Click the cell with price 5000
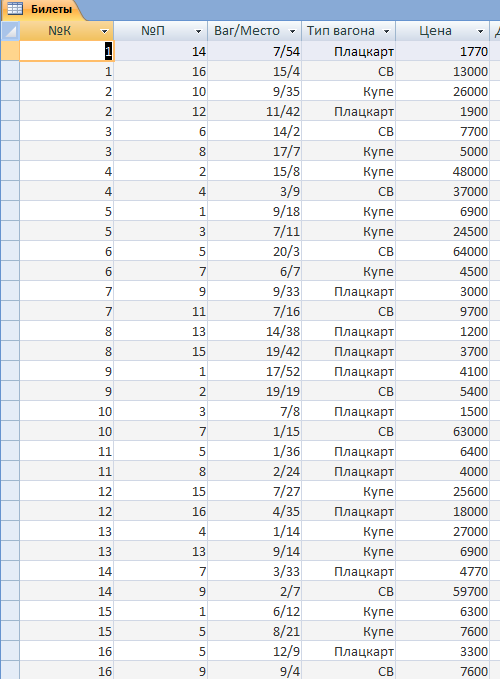The image size is (500, 679). (442, 151)
